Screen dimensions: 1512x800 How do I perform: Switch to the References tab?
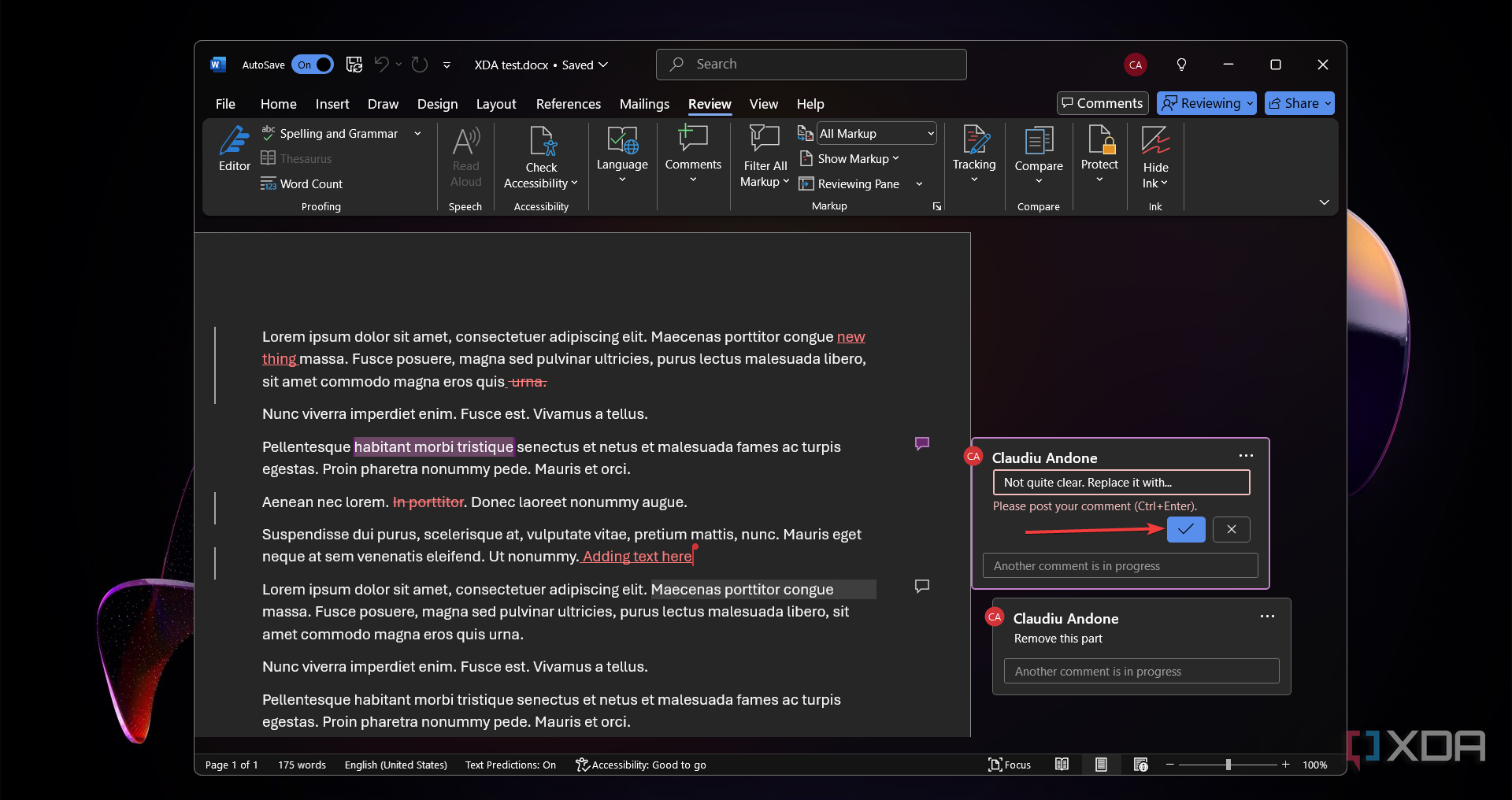click(569, 104)
